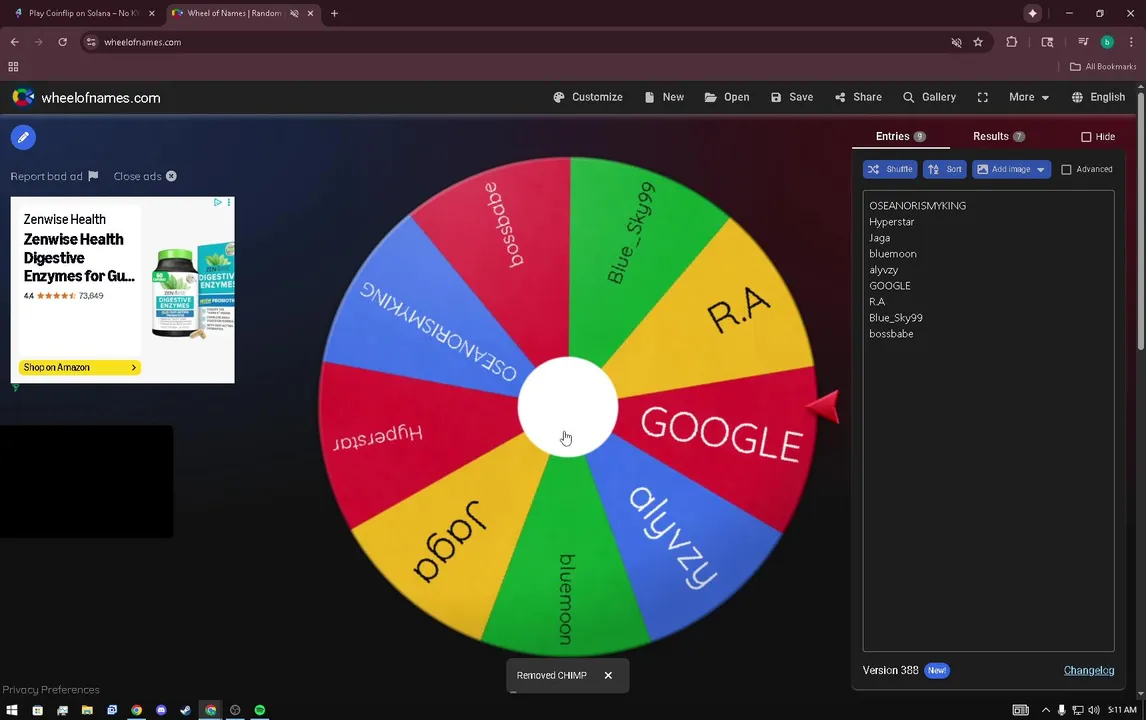Reload the current page

point(63,42)
